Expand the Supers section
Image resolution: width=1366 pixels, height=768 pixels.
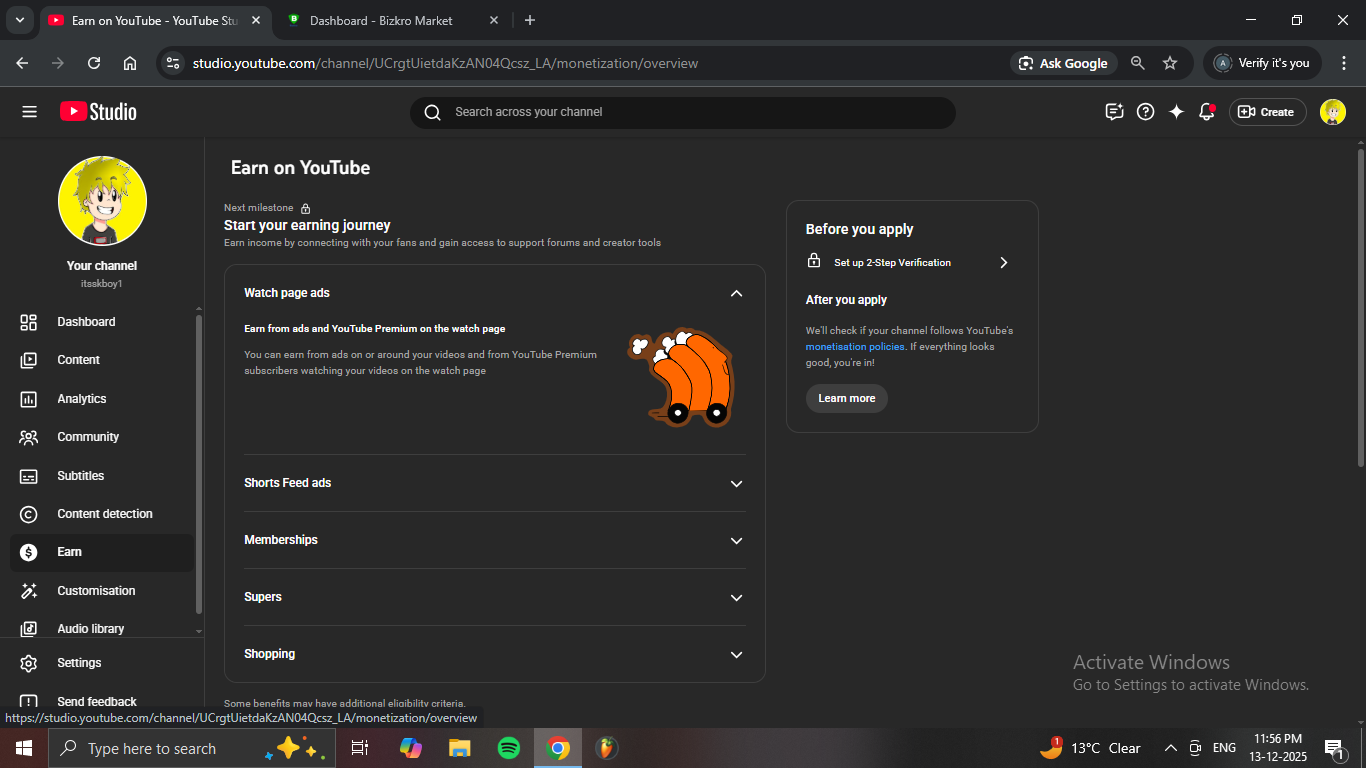click(x=736, y=597)
